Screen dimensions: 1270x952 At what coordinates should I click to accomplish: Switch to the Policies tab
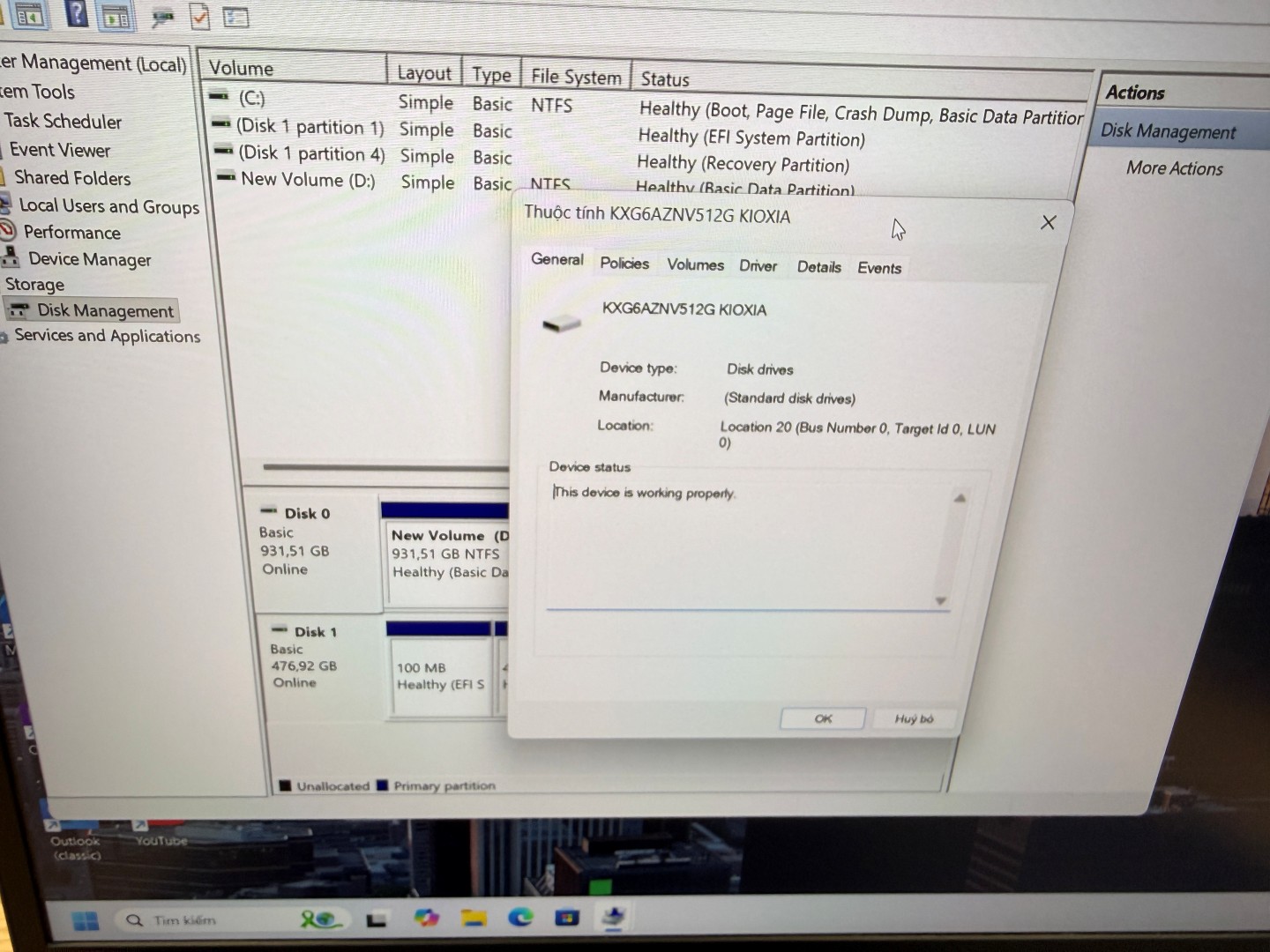tap(624, 264)
